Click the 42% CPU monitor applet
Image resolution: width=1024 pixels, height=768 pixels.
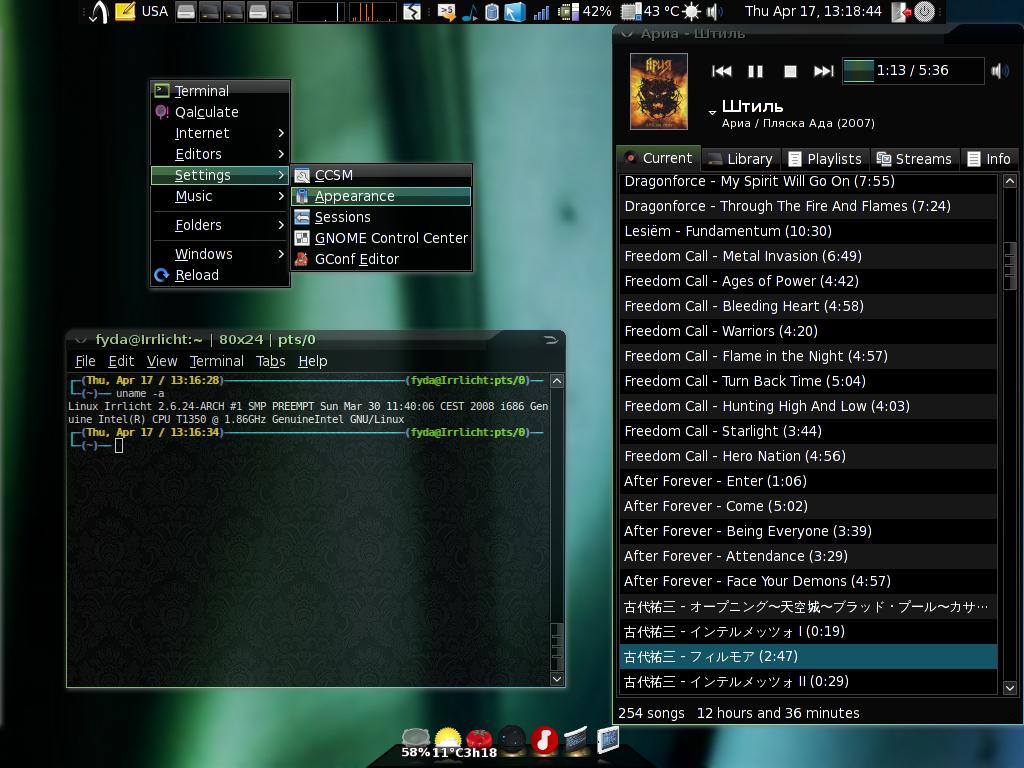(x=585, y=12)
